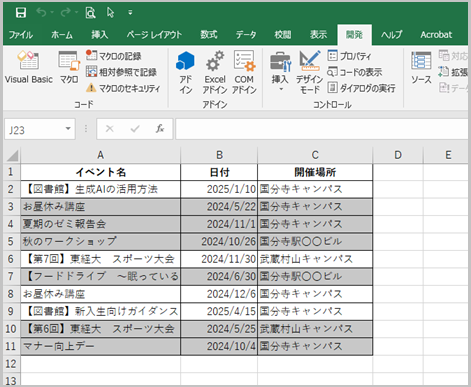Select row 5 header
Screen dimensions: 471x387
[x=11, y=241]
